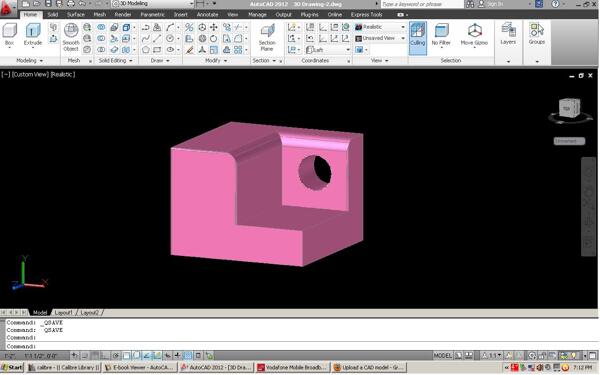Image resolution: width=600 pixels, height=375 pixels.
Task: Expand the Modify panel
Action: (216, 60)
